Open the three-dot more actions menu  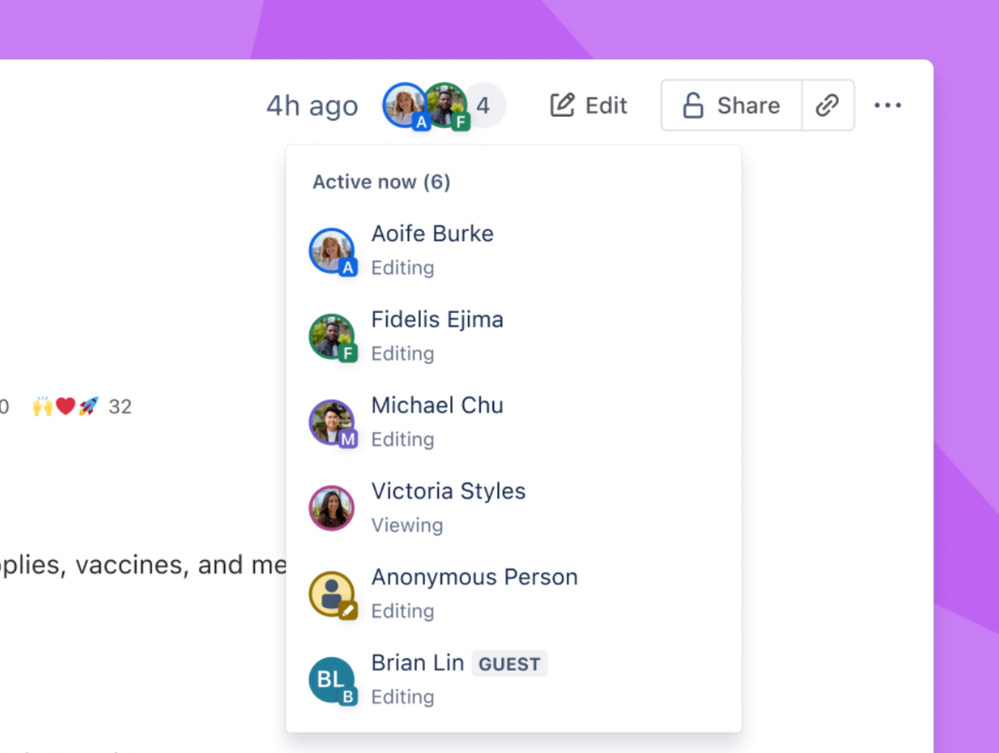(888, 105)
